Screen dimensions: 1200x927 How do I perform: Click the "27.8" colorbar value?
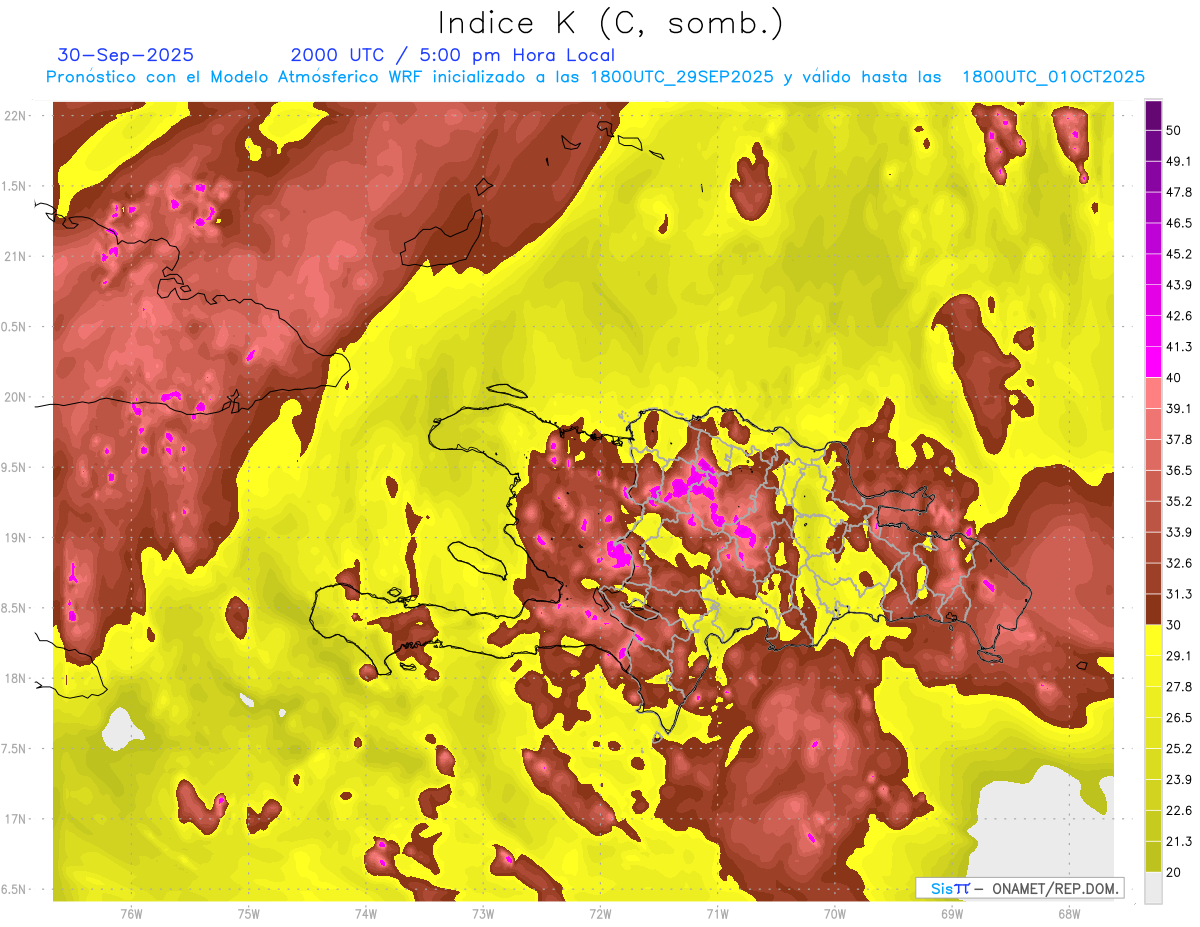pos(1180,687)
